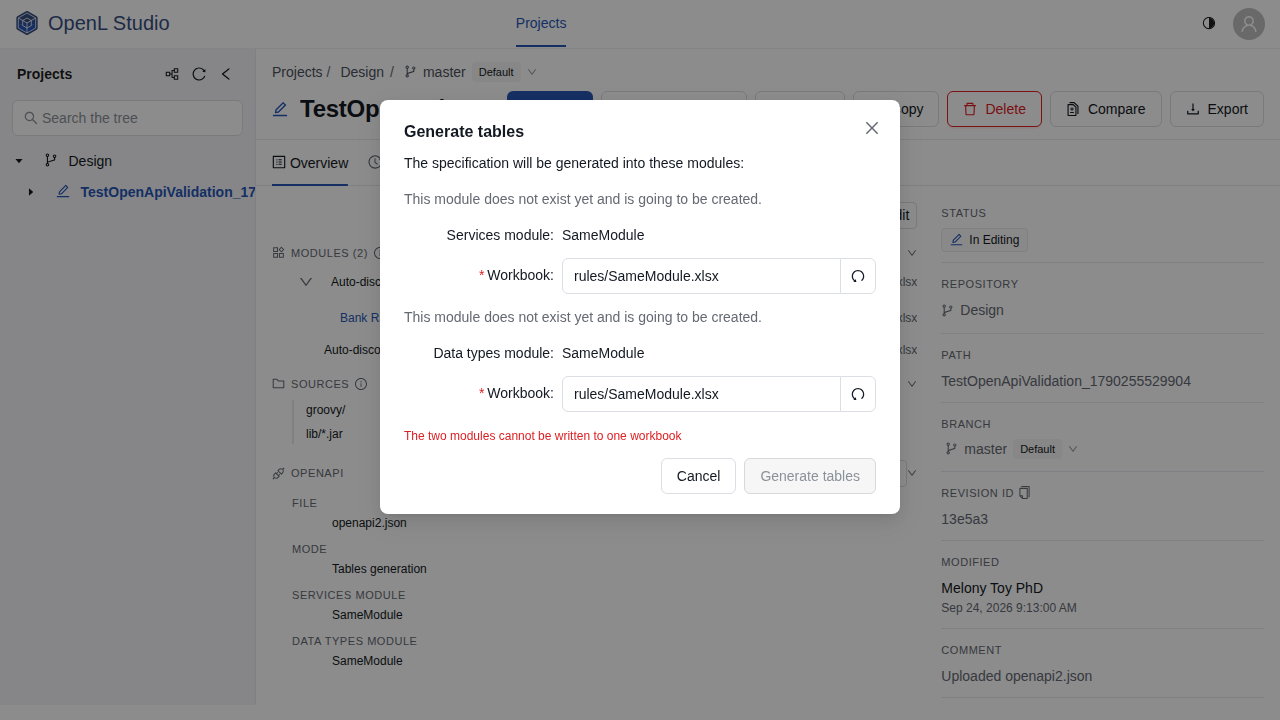The width and height of the screenshot is (1280, 720).
Task: Open the Projects tab in the header
Action: pos(541,23)
